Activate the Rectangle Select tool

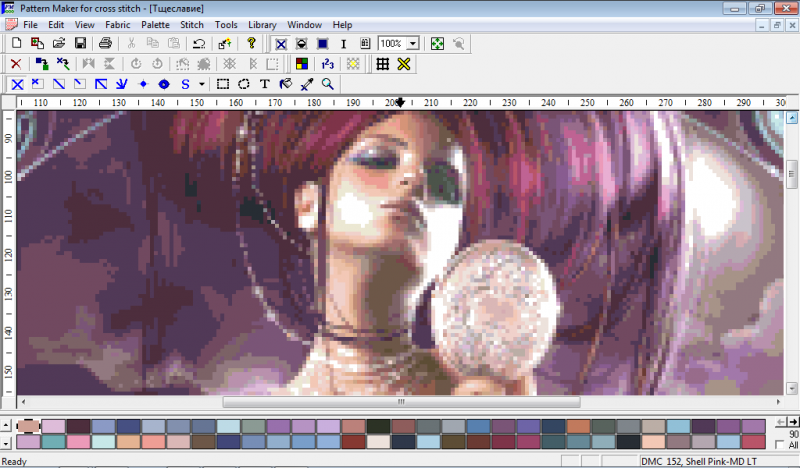tap(222, 84)
